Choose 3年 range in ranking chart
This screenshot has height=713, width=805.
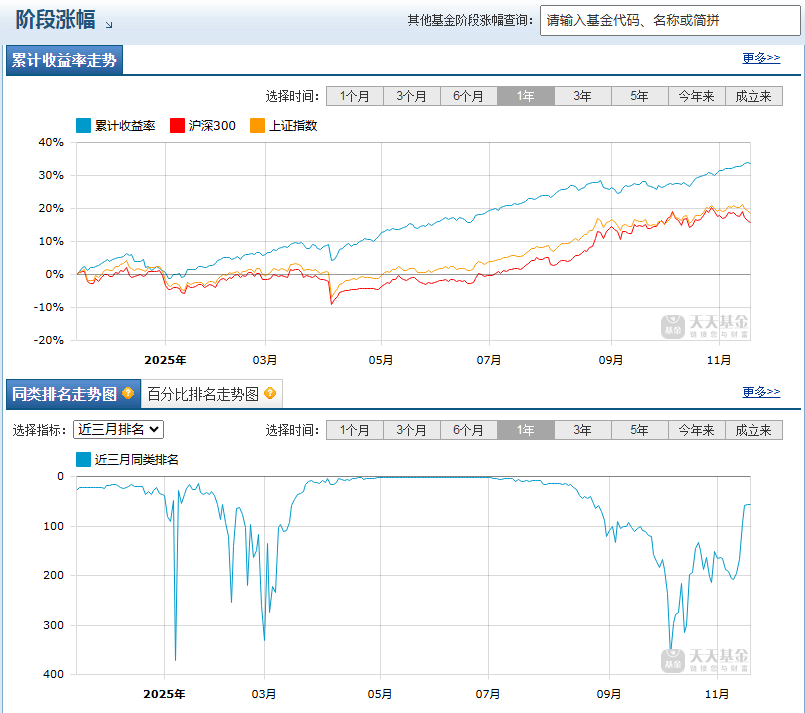[x=583, y=430]
